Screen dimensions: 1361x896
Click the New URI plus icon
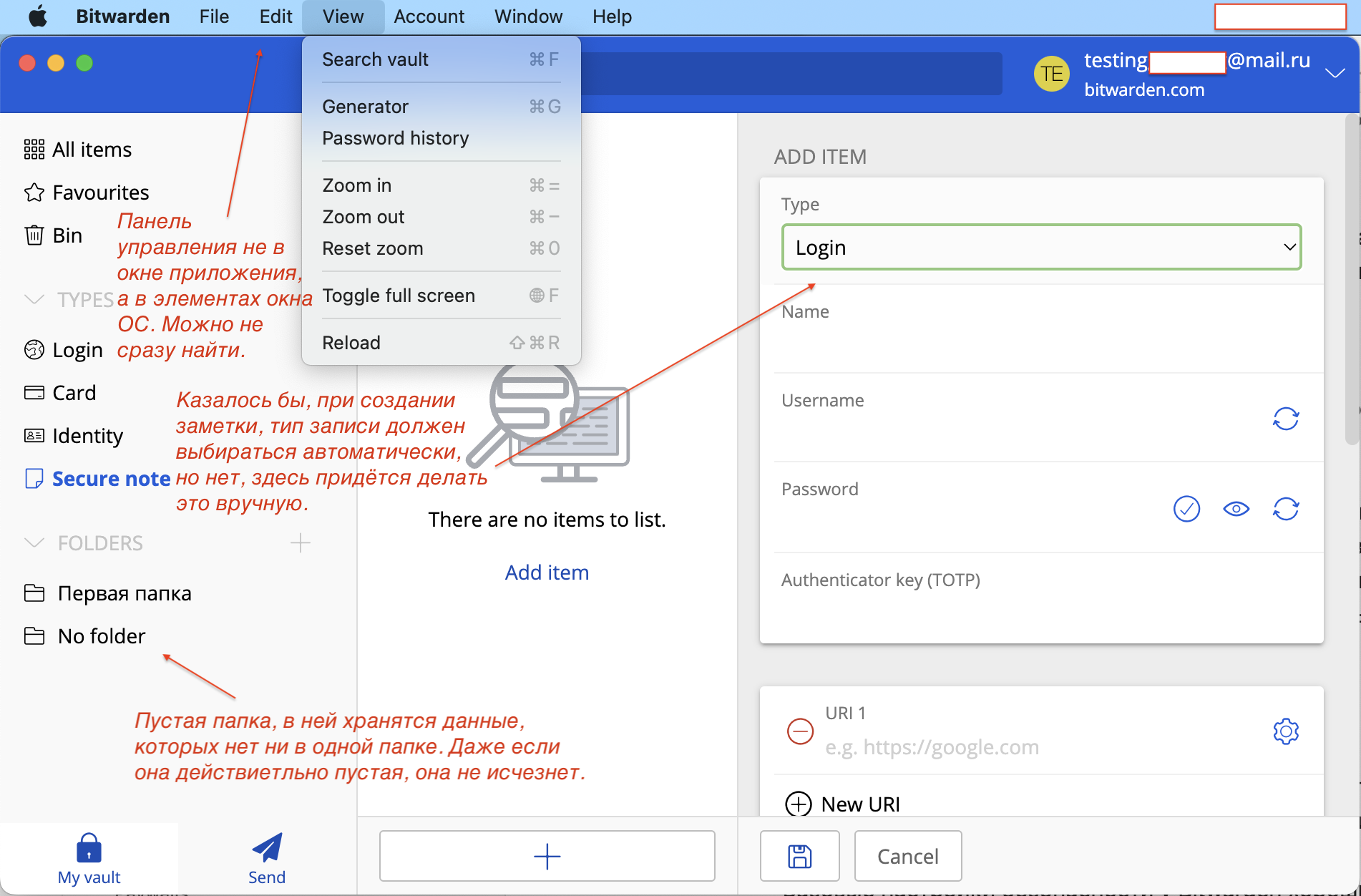799,804
